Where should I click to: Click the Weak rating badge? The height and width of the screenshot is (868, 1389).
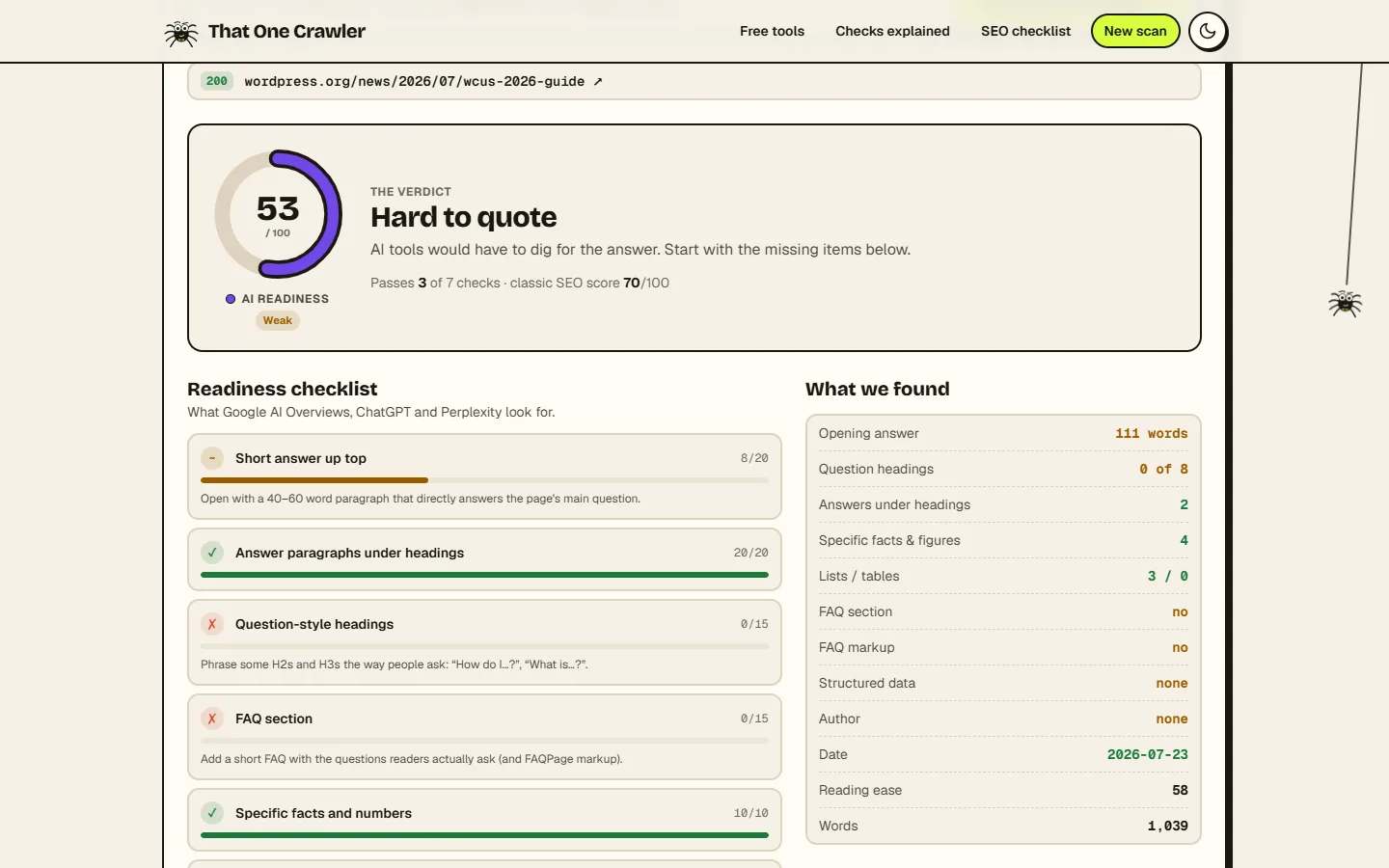[x=278, y=321]
